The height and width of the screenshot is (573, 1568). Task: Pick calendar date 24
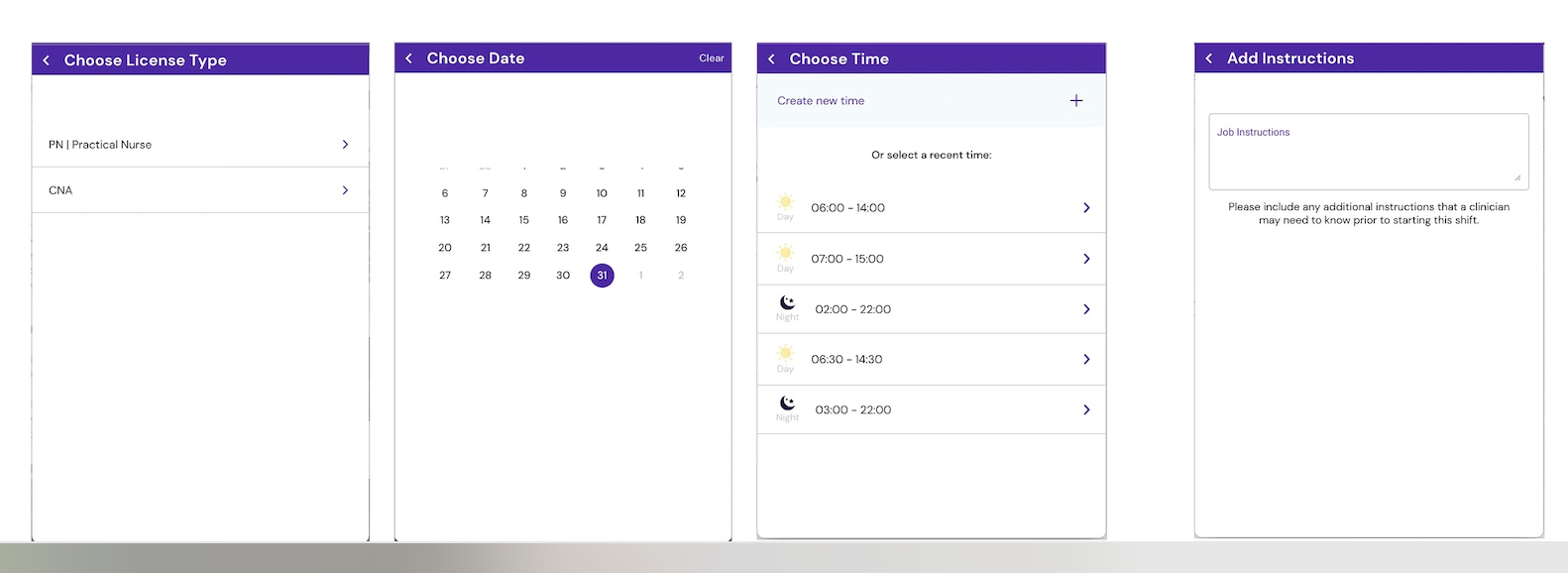(x=602, y=248)
